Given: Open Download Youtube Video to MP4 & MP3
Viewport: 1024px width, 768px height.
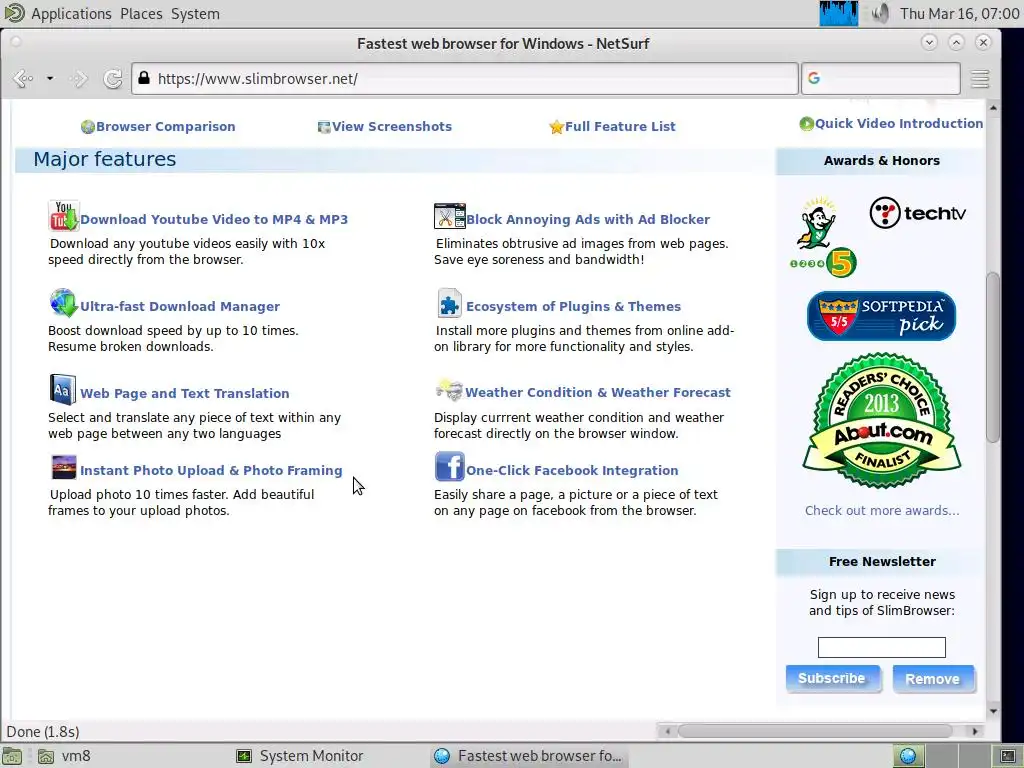Looking at the screenshot, I should pos(214,219).
